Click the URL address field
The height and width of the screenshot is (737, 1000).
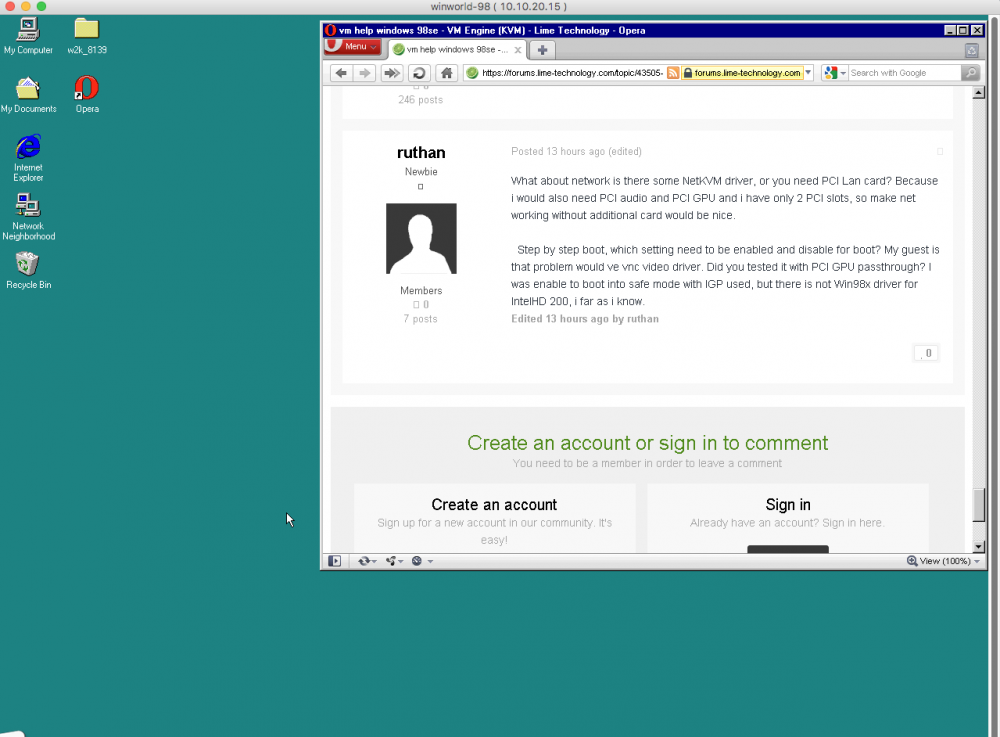571,73
